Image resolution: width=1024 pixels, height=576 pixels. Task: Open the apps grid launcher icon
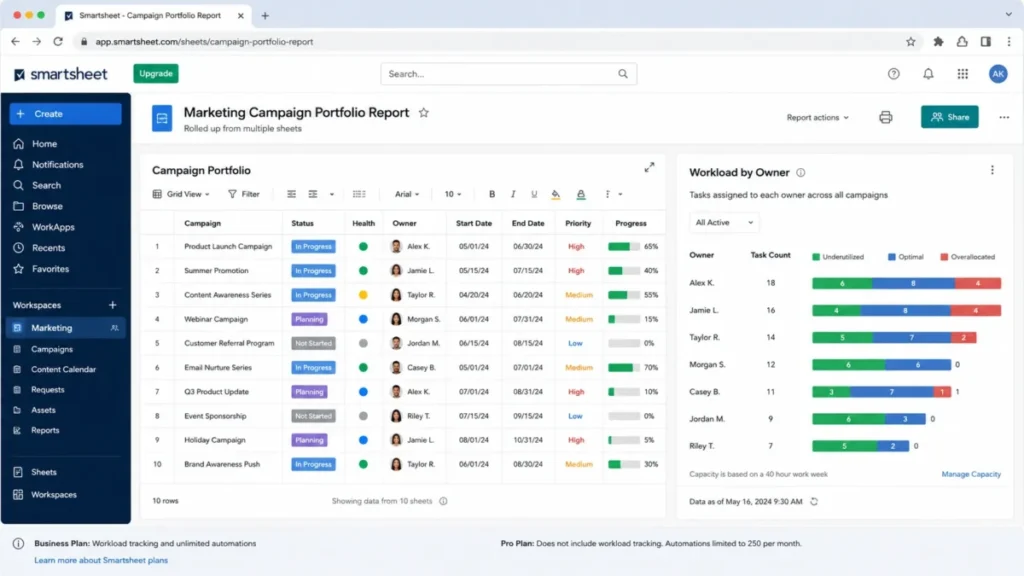pos(963,74)
